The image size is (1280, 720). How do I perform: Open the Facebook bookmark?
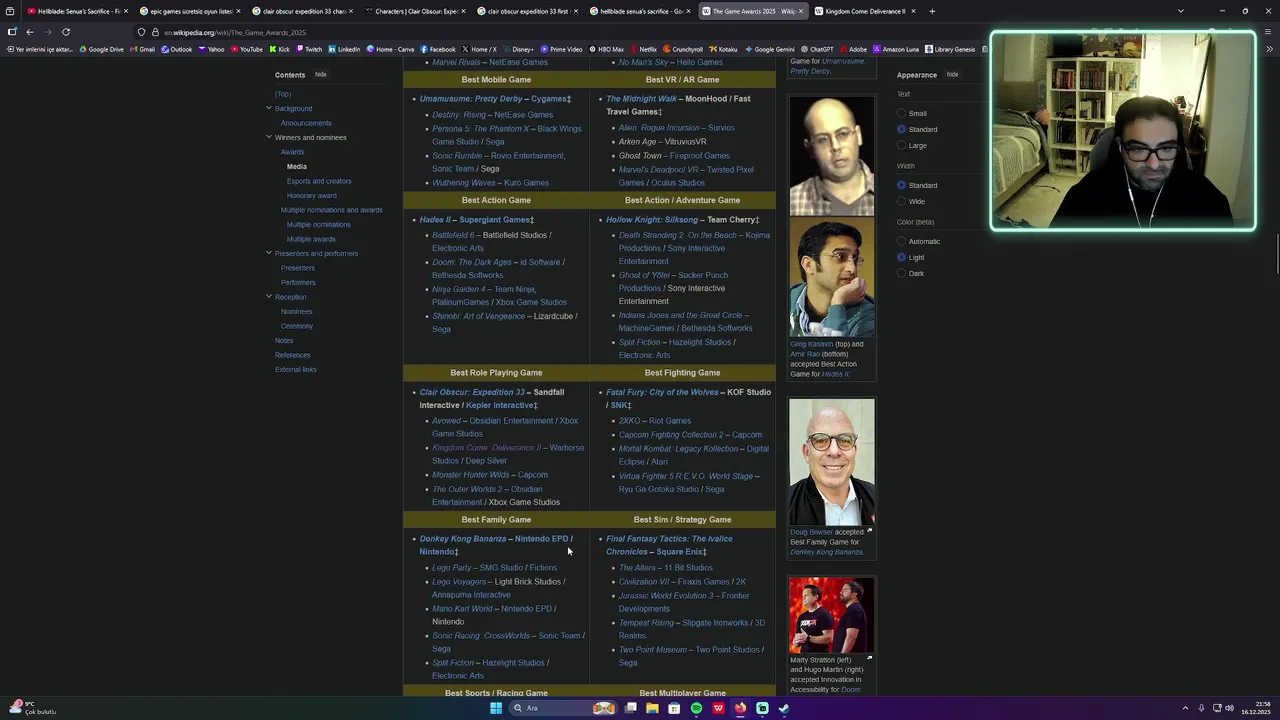click(x=437, y=49)
